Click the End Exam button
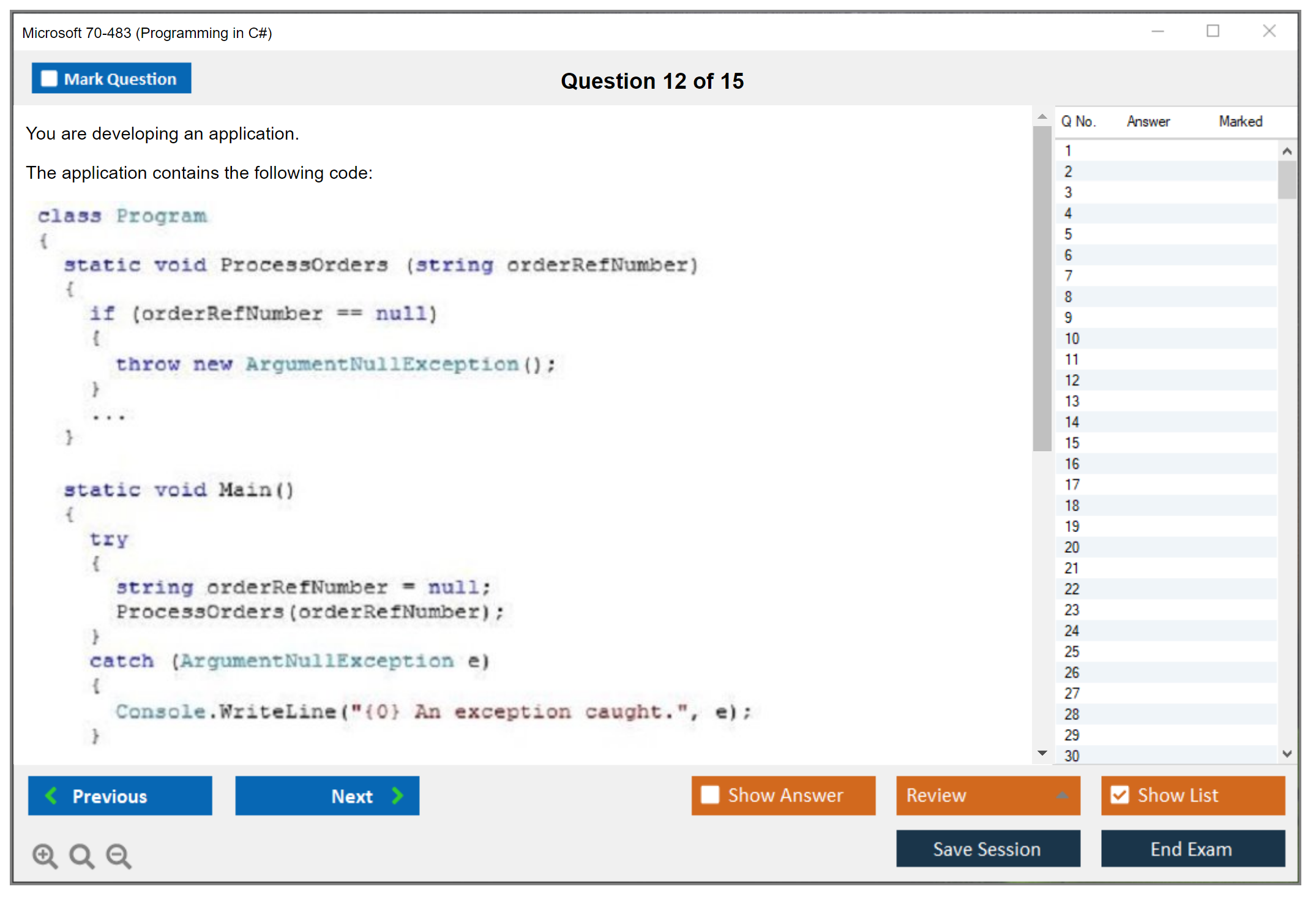 [x=1192, y=849]
